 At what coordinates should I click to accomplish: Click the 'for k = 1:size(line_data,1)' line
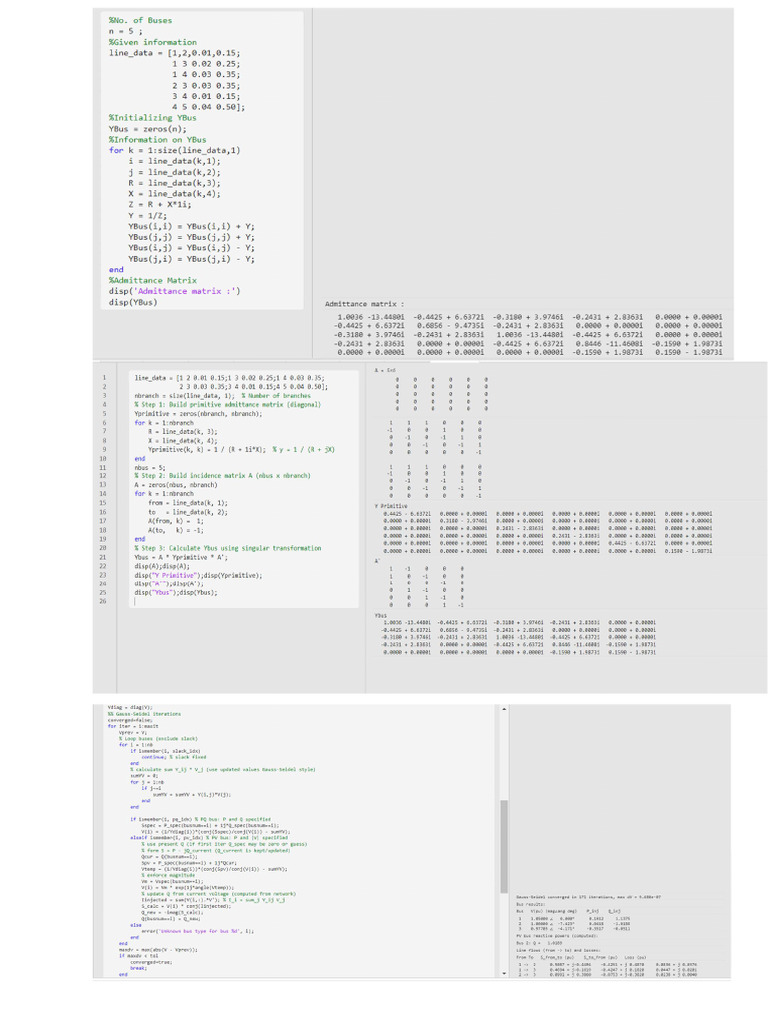pos(174,150)
